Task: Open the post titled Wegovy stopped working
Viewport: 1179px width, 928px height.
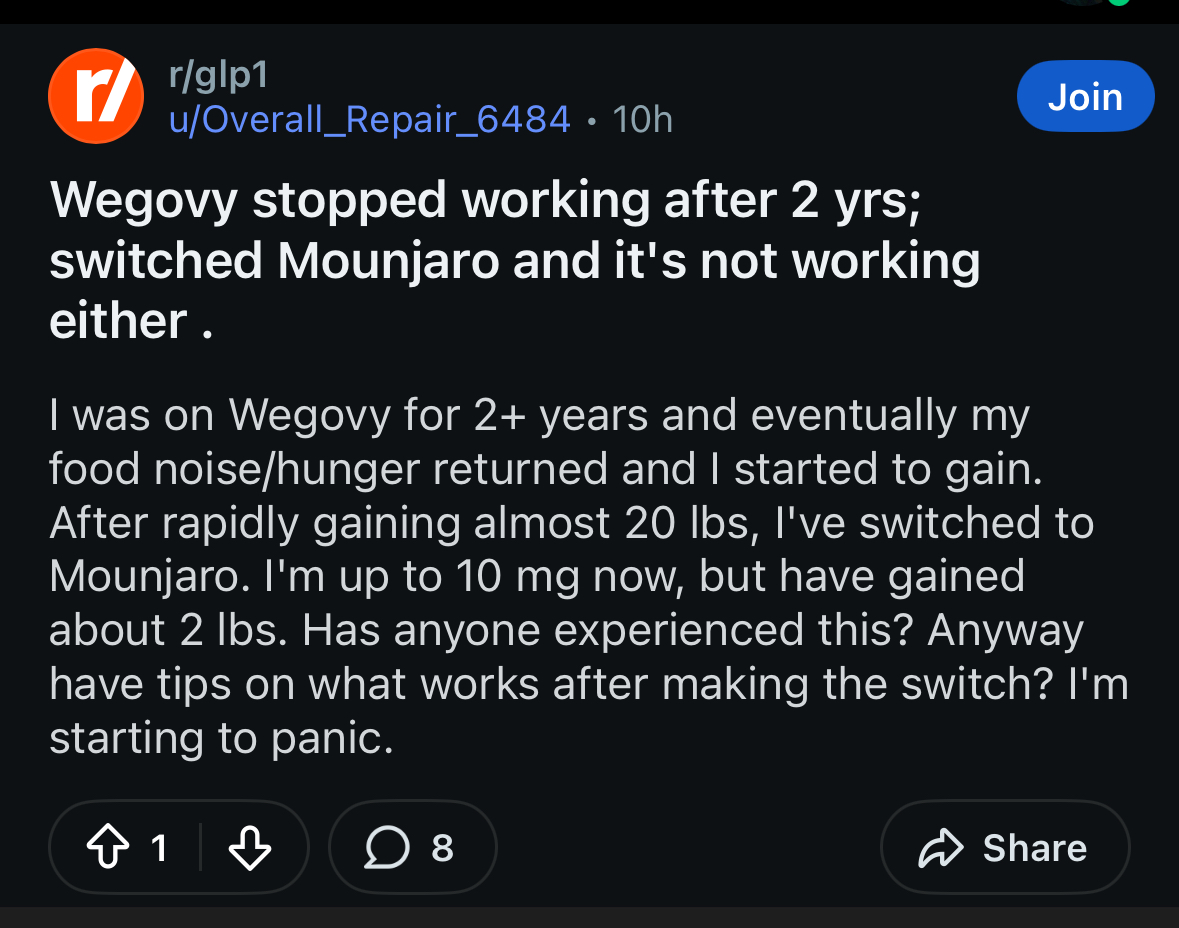Action: click(515, 260)
